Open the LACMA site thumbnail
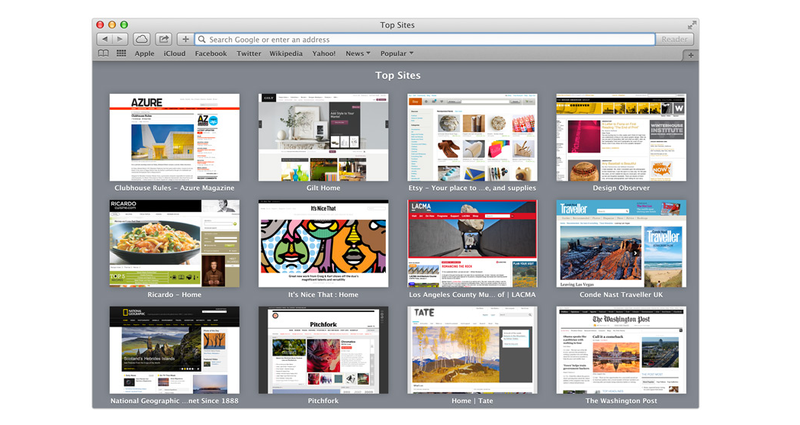 pos(472,243)
